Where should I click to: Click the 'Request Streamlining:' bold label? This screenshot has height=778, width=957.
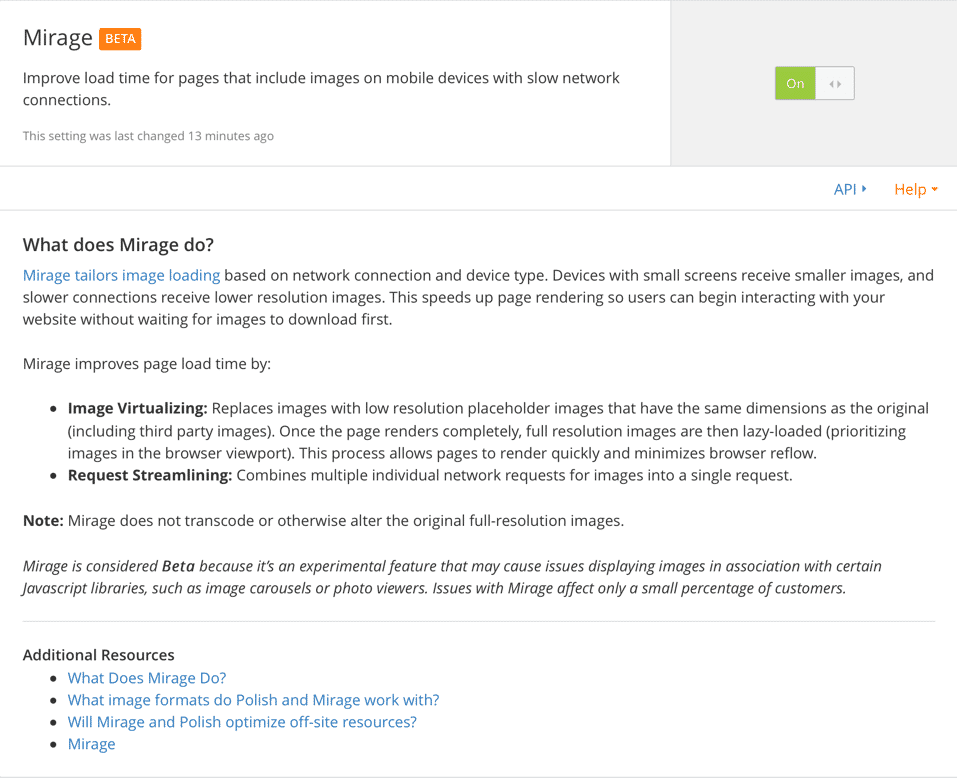point(149,475)
